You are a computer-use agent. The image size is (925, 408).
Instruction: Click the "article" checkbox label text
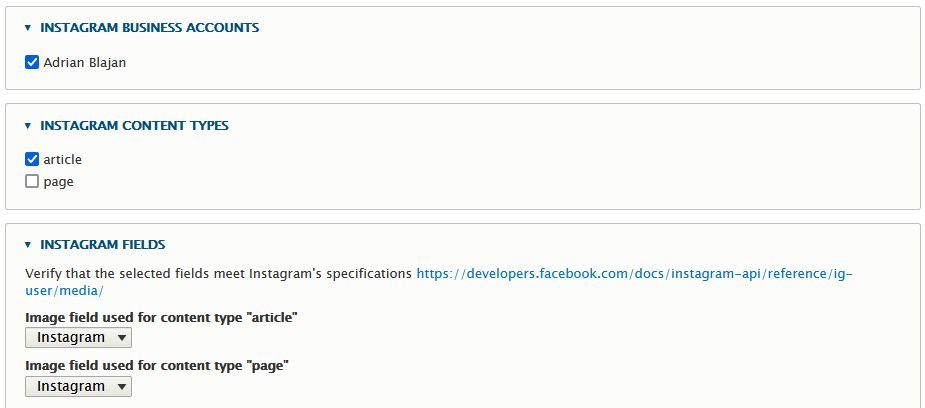62,159
